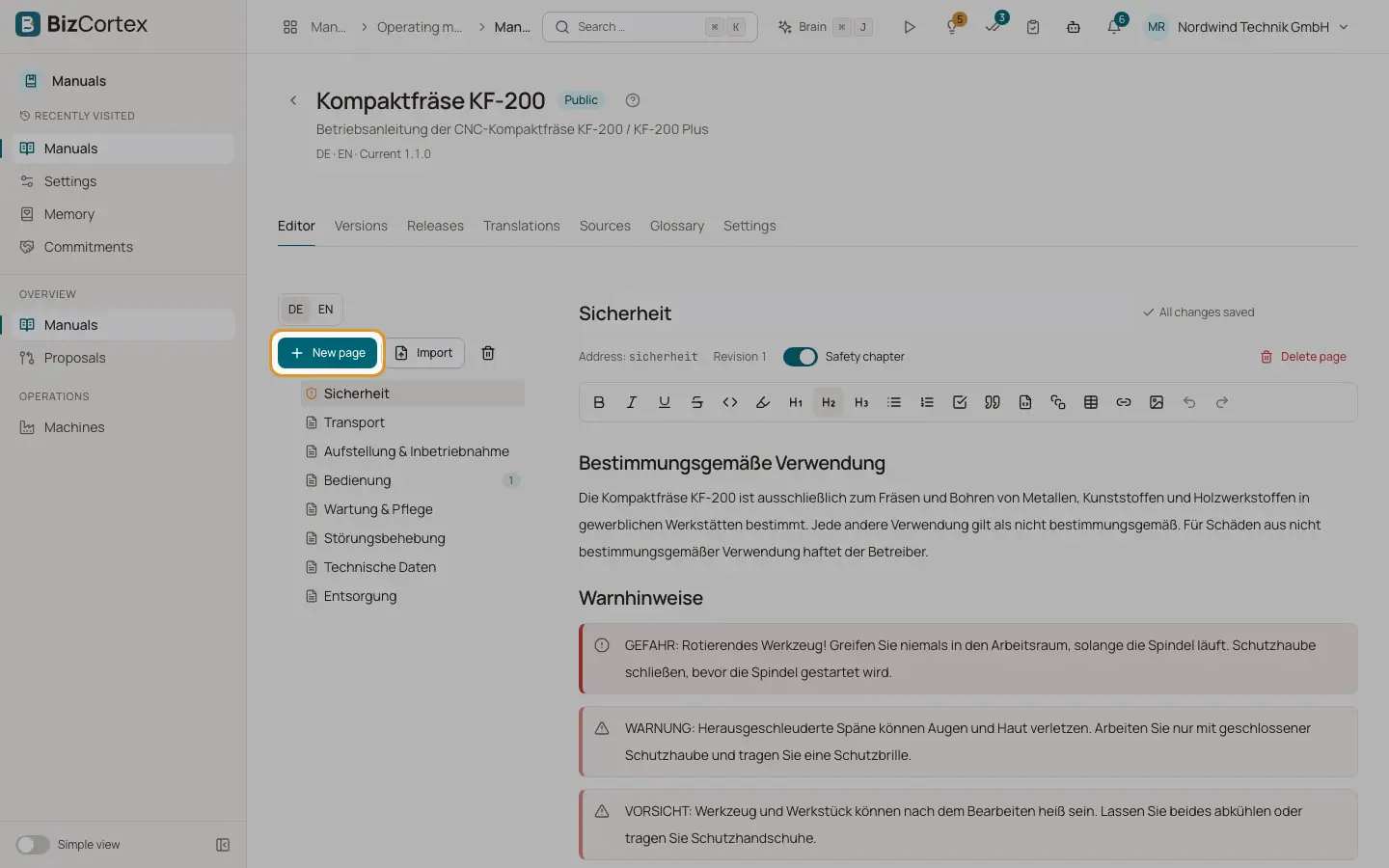The width and height of the screenshot is (1389, 868).
Task: Insert a block quote
Action: point(993,402)
